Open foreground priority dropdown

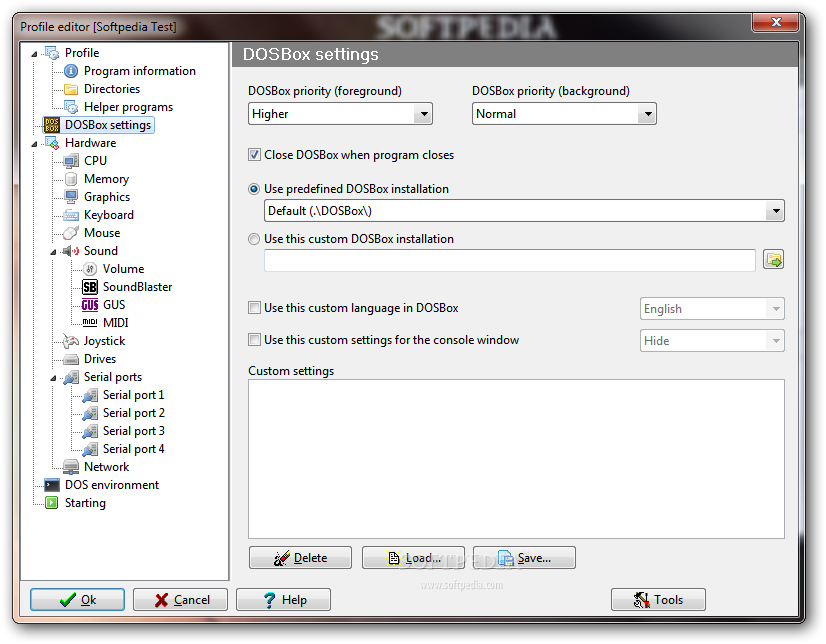click(422, 114)
